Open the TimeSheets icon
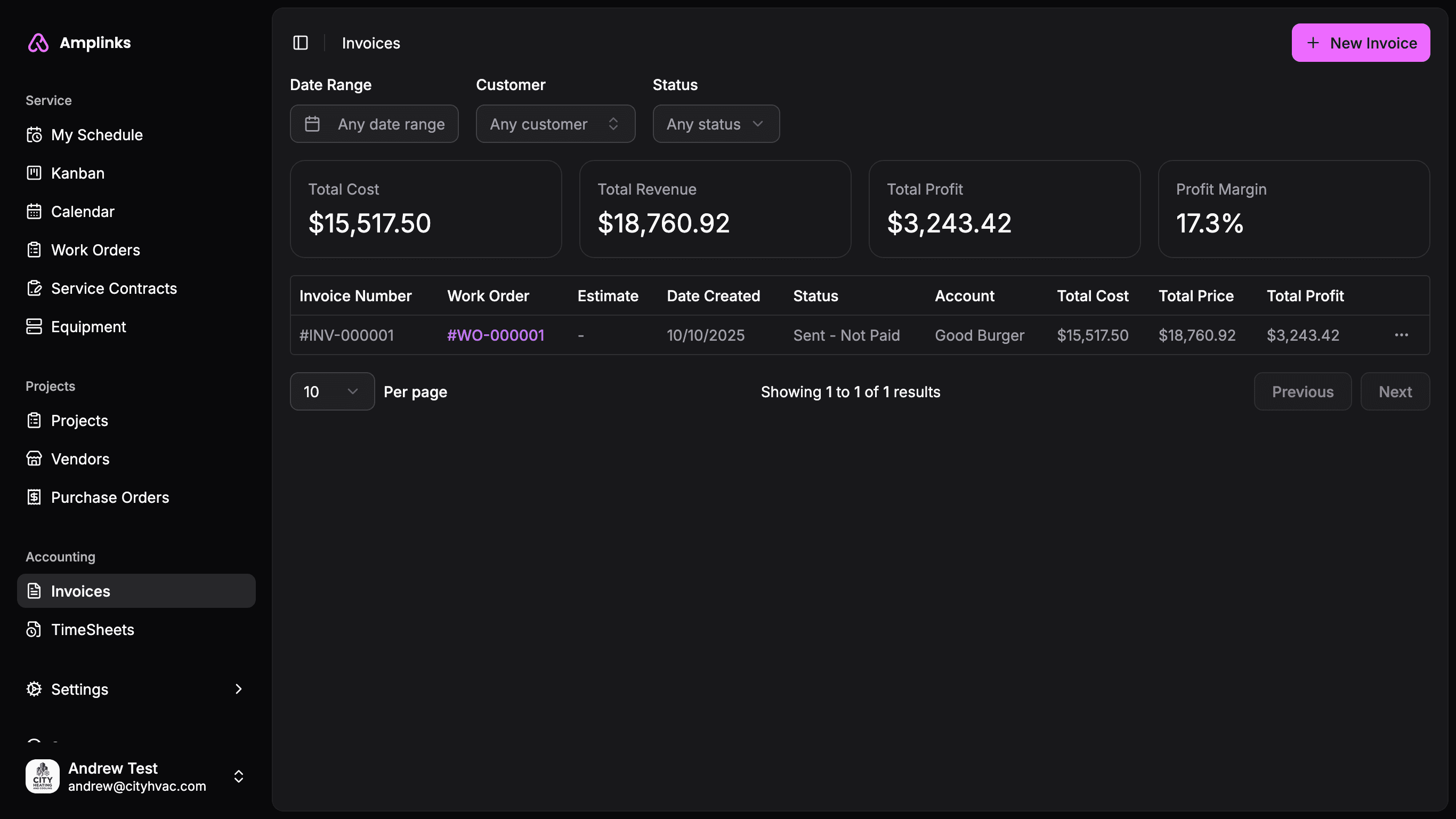 34,630
